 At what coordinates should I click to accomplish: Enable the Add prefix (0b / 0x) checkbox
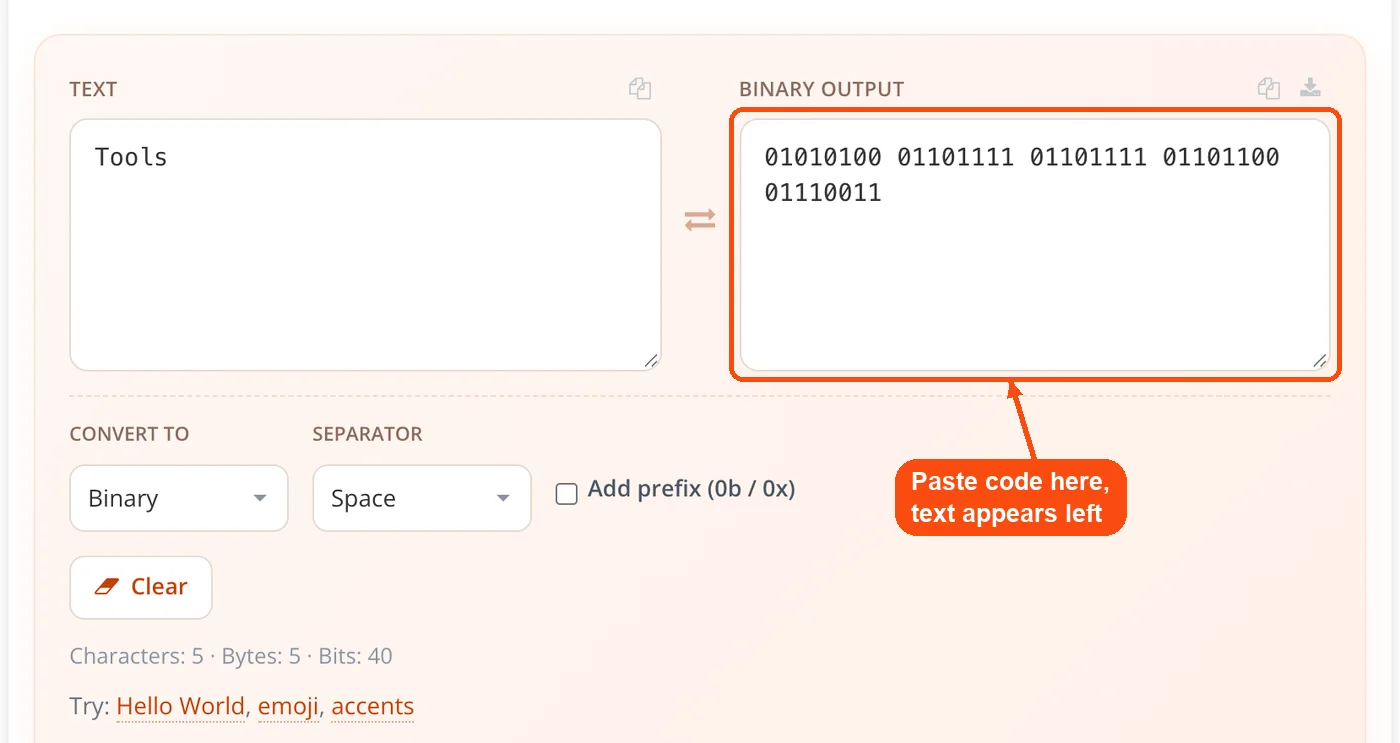[566, 494]
